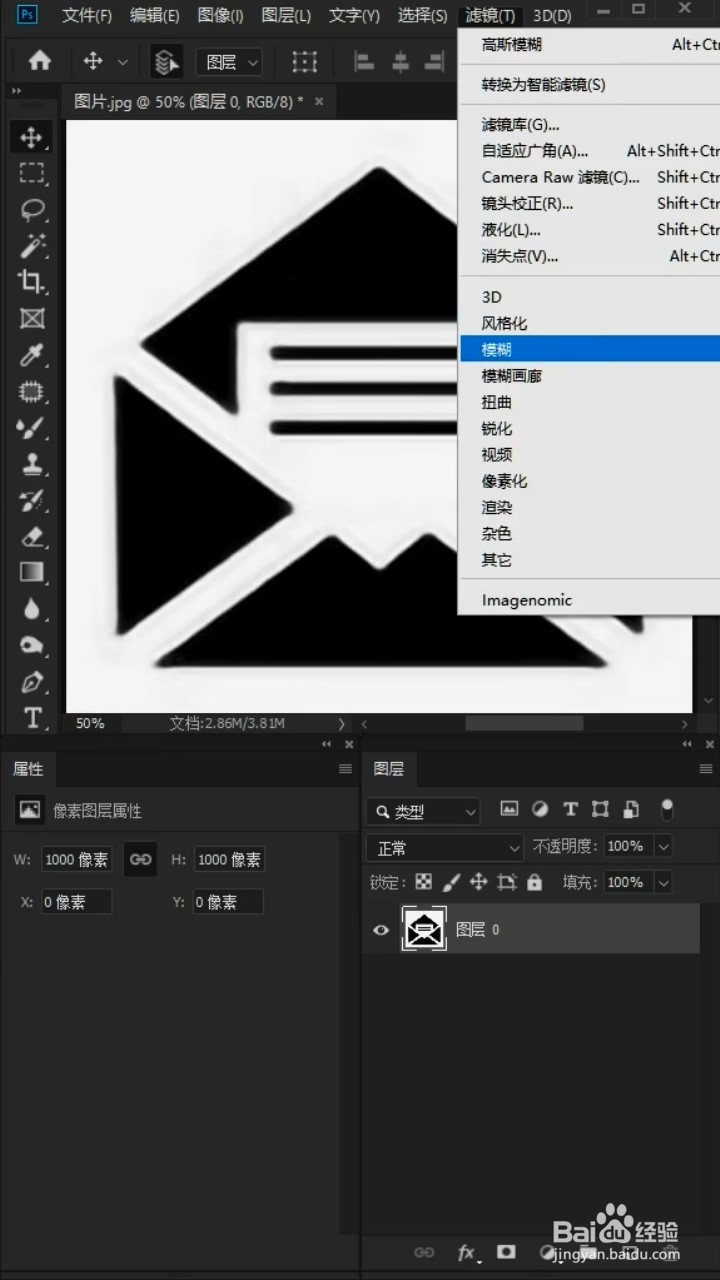The width and height of the screenshot is (720, 1280).
Task: Select the Magic Wand tool
Action: coord(32,246)
